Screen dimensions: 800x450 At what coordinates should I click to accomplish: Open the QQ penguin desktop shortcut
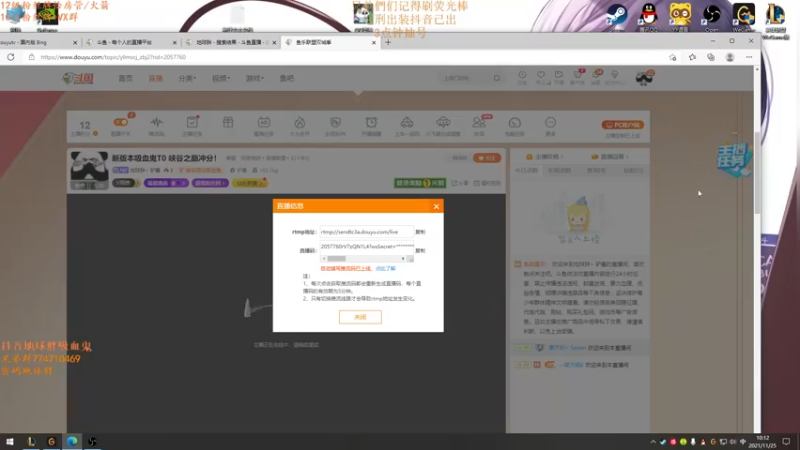click(x=648, y=16)
